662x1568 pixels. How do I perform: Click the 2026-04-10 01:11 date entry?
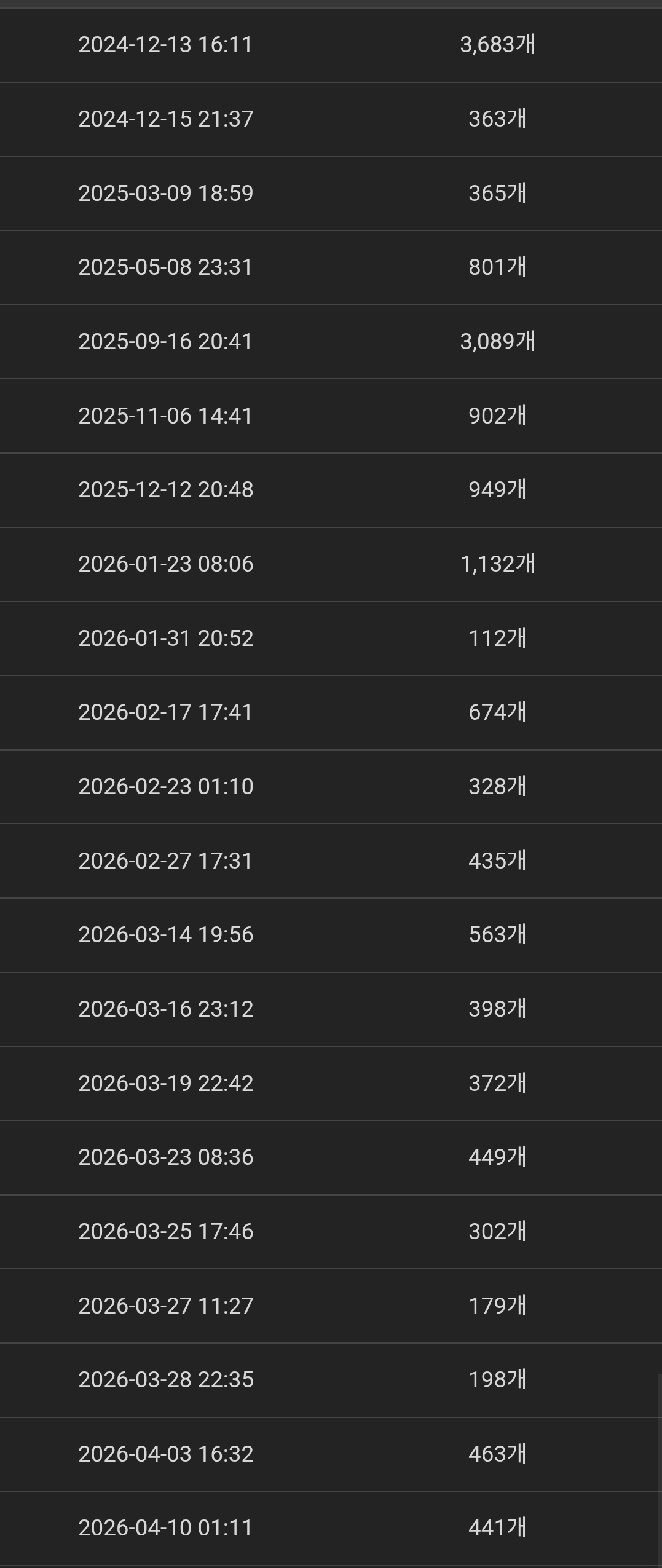point(165,1527)
